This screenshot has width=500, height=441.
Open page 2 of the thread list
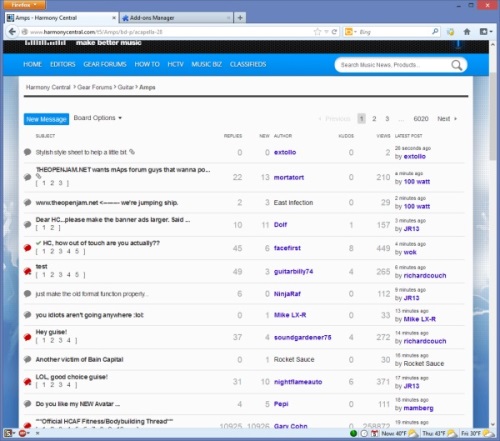click(374, 119)
